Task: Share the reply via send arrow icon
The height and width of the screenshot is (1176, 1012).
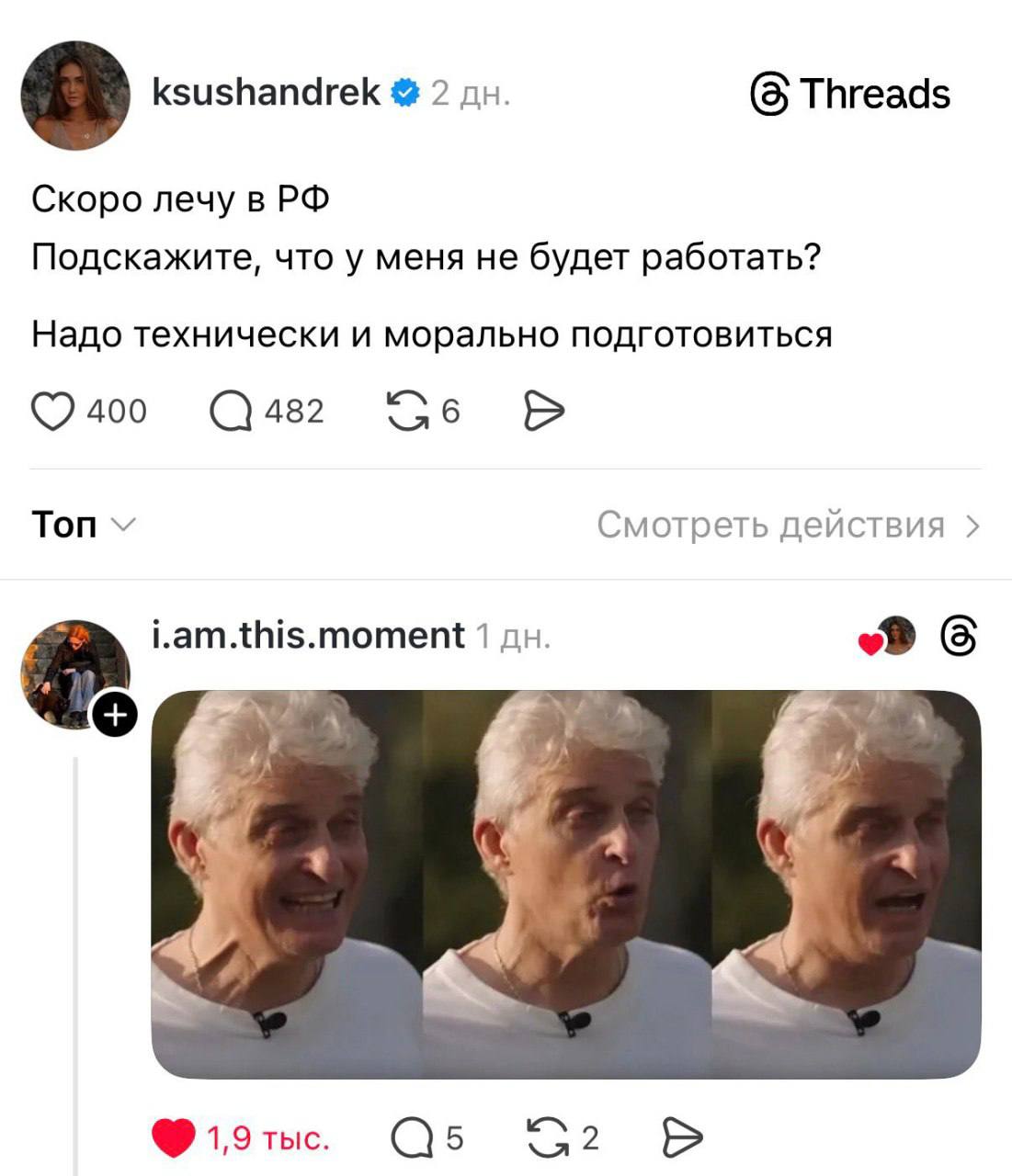Action: coord(682,1138)
